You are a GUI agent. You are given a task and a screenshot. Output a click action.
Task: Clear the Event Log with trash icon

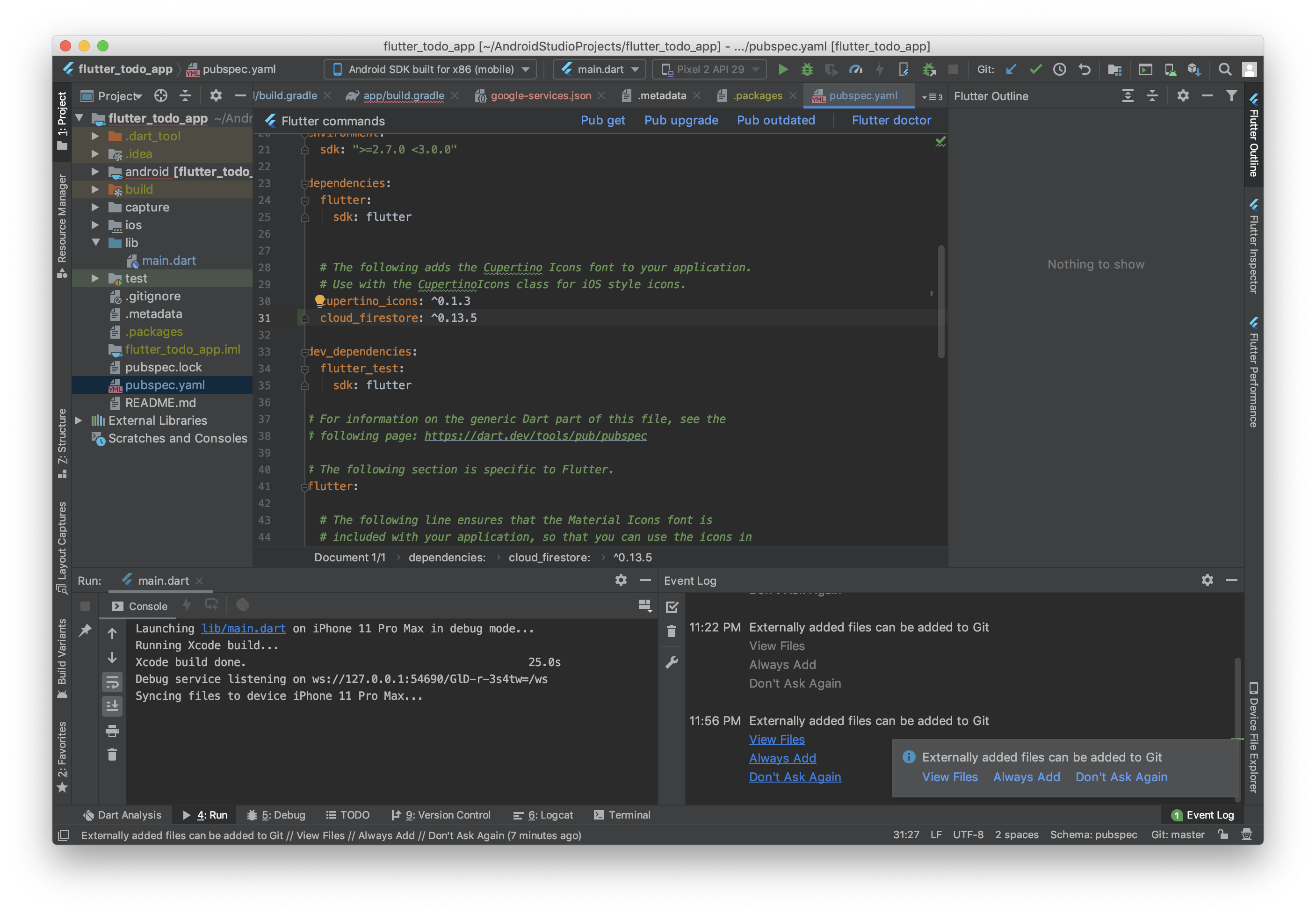click(x=672, y=631)
